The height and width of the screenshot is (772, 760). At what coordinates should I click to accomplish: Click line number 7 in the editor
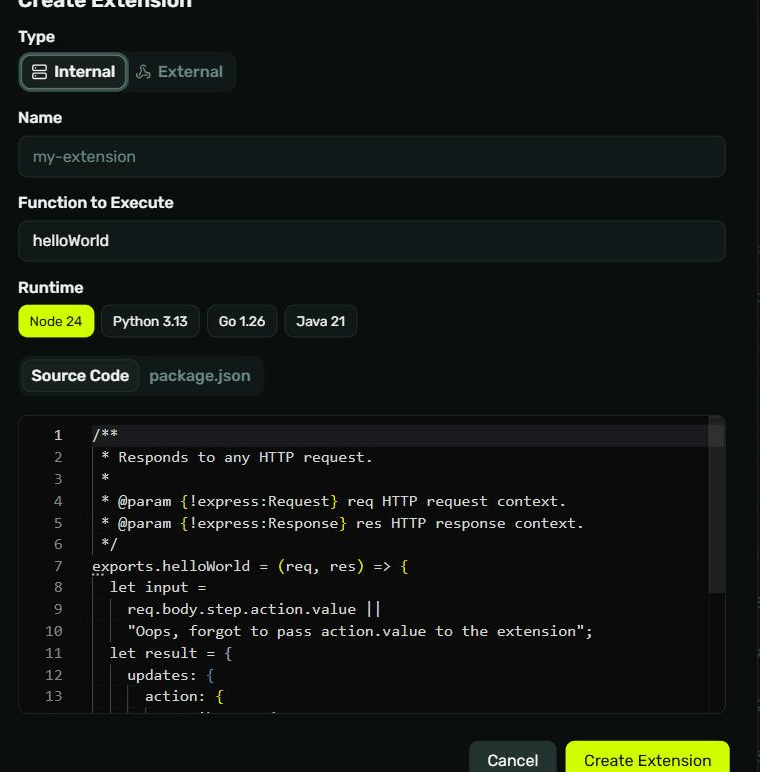click(58, 566)
